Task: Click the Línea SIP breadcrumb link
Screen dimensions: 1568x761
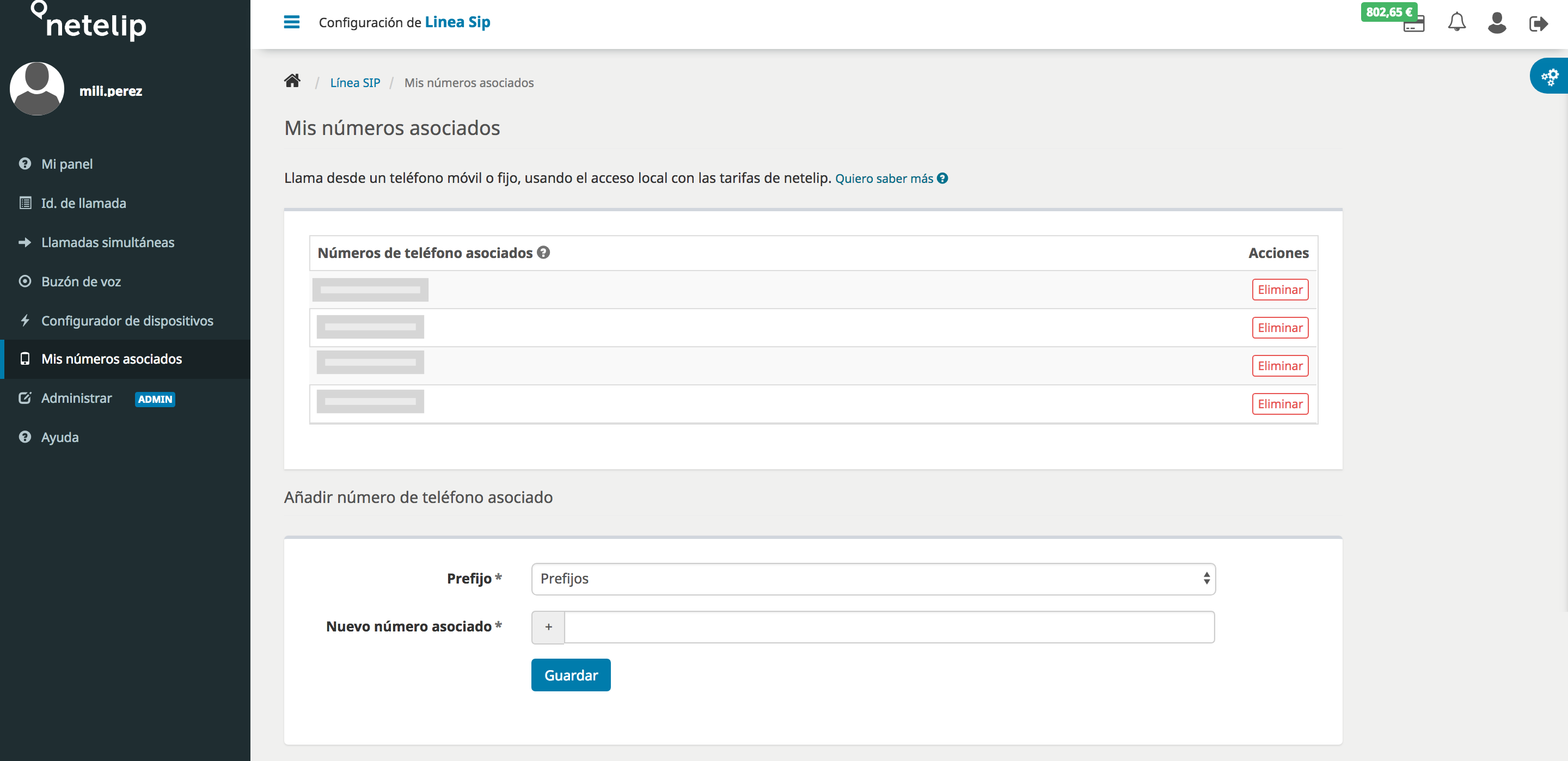Action: (355, 83)
